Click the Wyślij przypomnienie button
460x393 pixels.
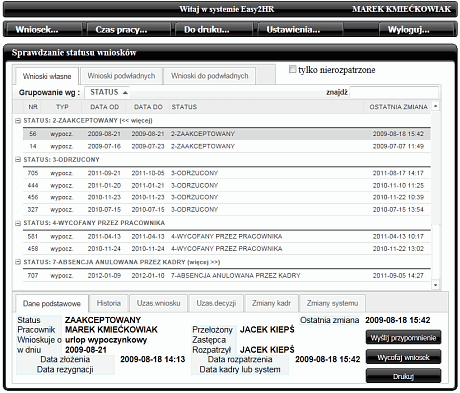pyautogui.click(x=403, y=338)
